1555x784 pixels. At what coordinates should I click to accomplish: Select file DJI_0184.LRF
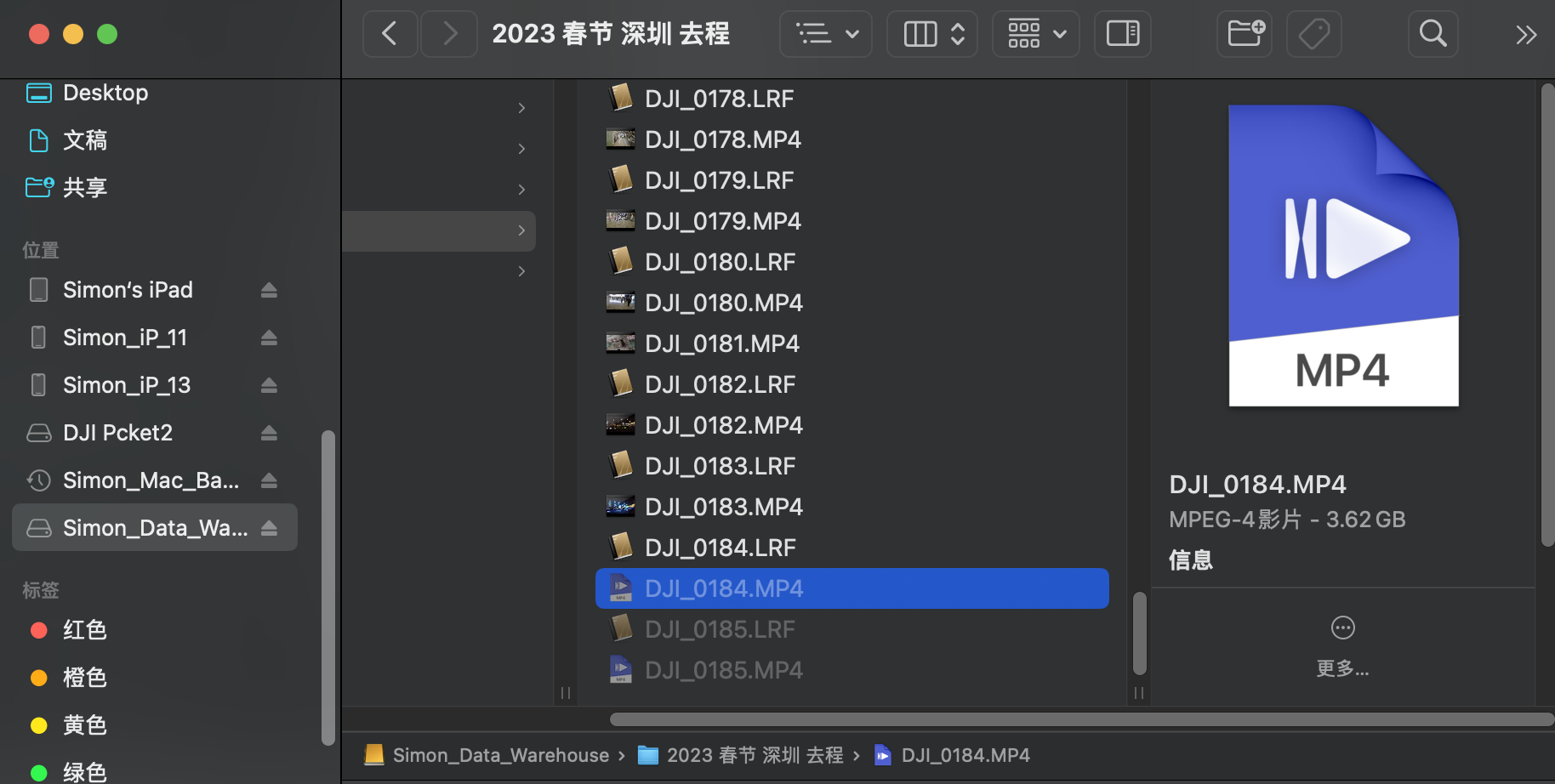(852, 548)
